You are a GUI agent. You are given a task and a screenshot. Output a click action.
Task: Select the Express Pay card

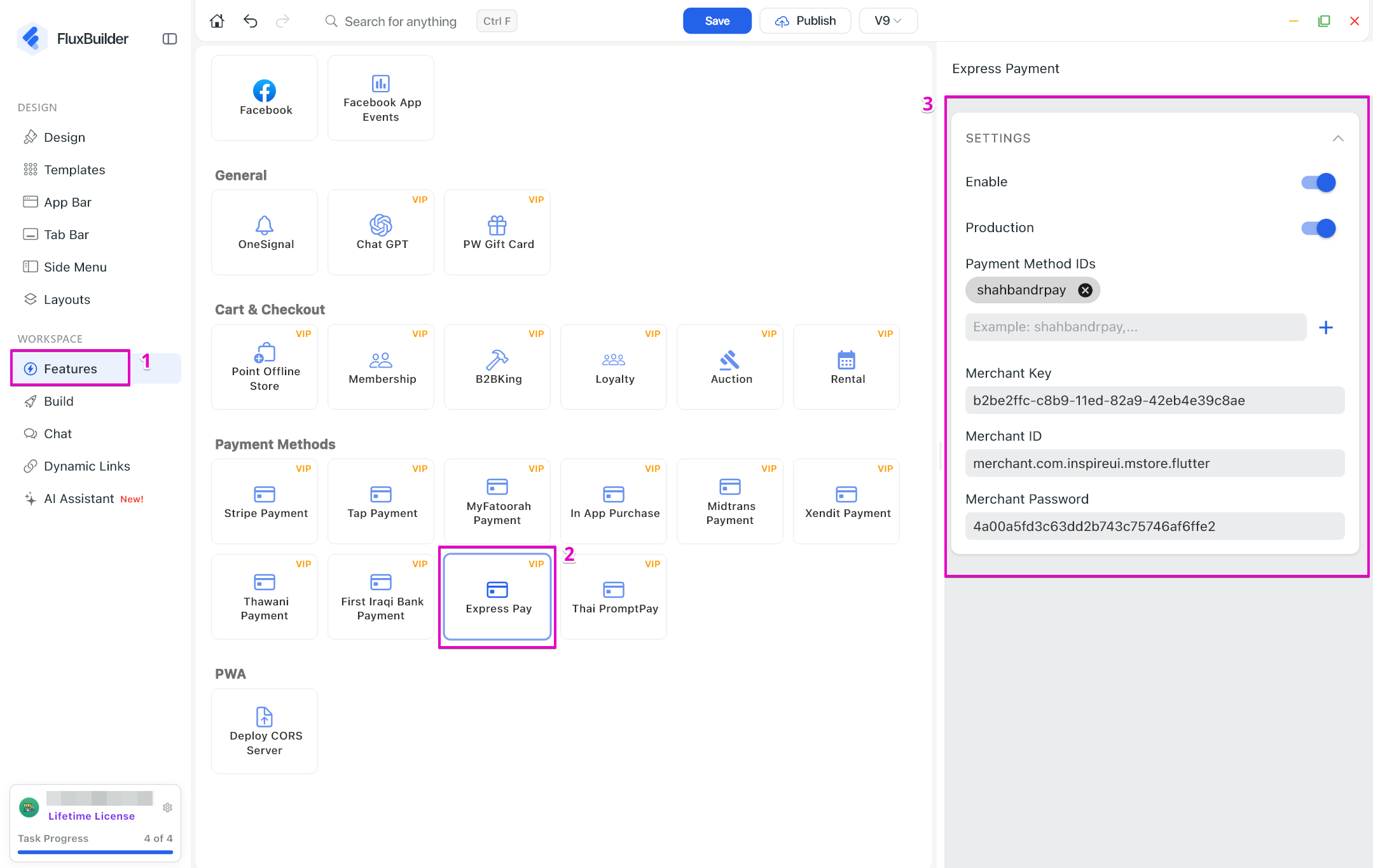pos(497,596)
